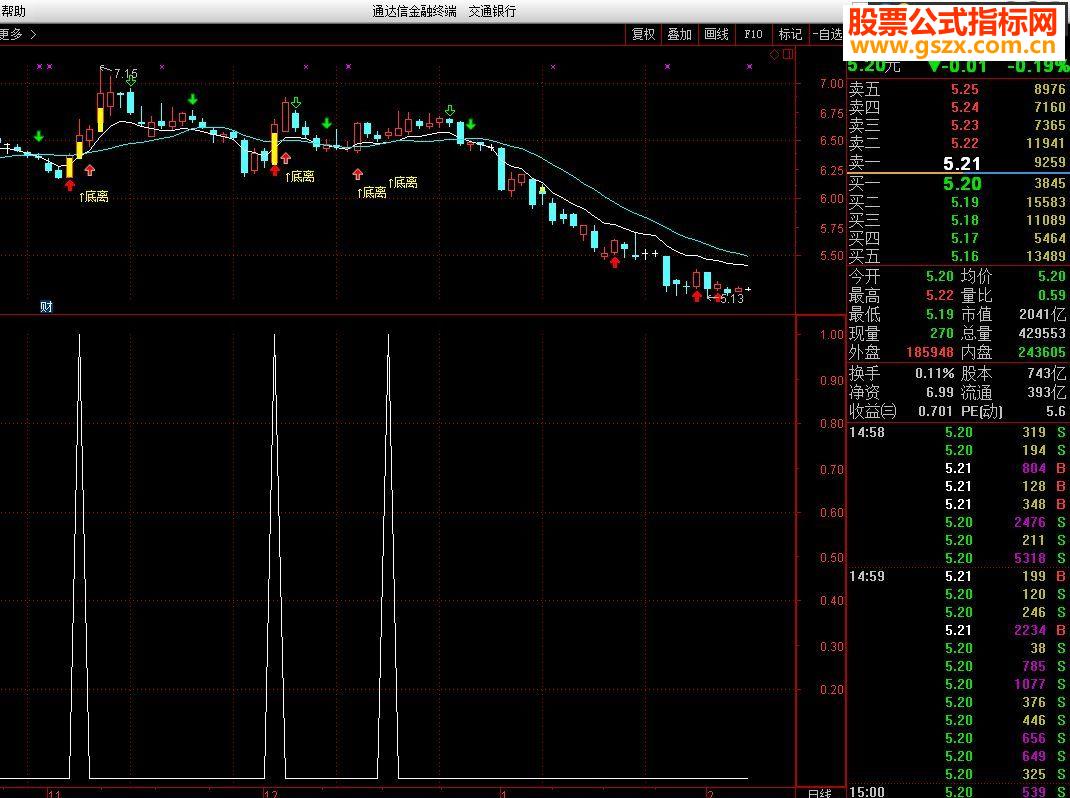Click the 1.00 indicator axis label
The height and width of the screenshot is (798, 1070).
[x=832, y=334]
